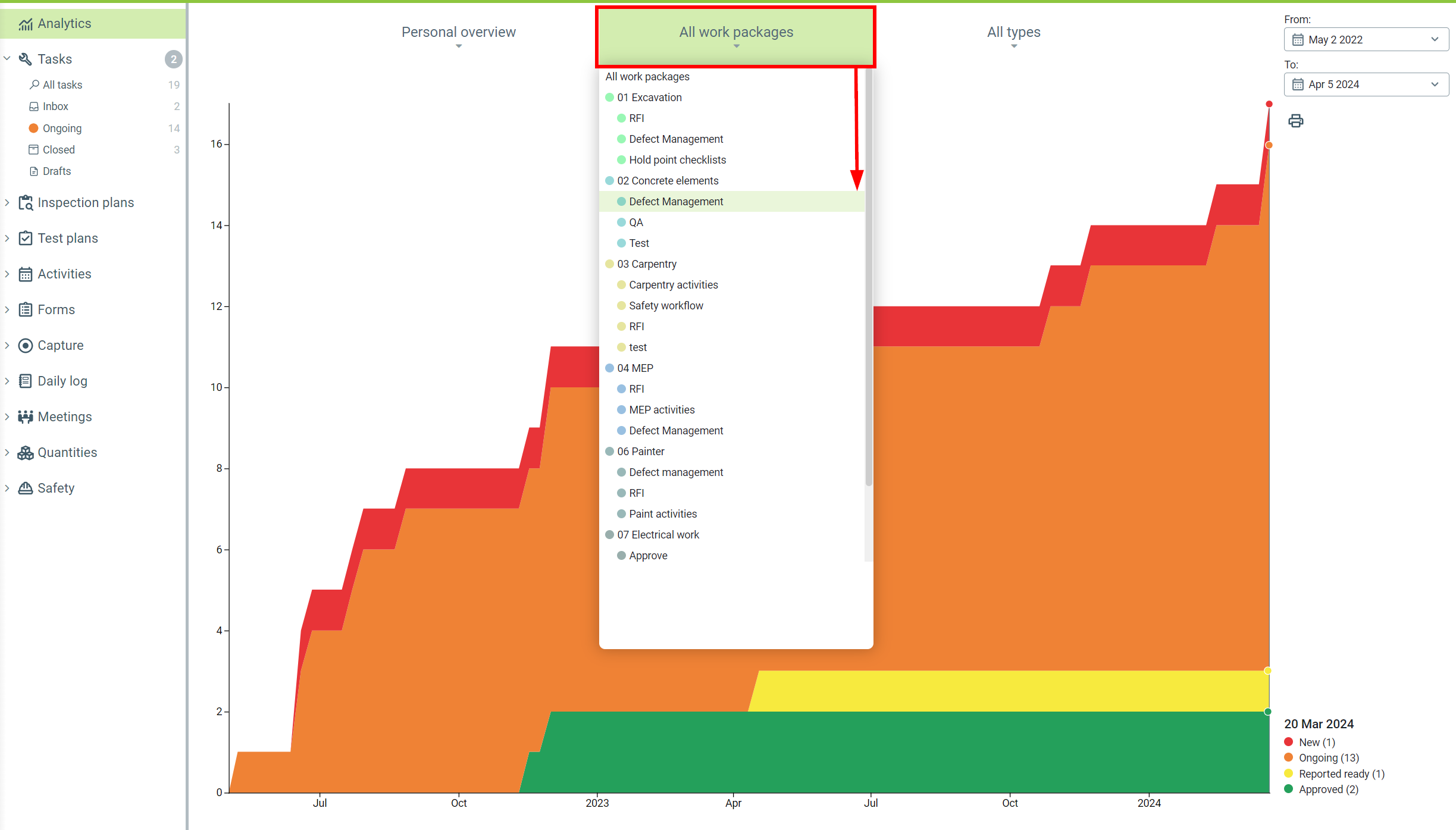Toggle the Reported ready legend entry

point(1341,774)
